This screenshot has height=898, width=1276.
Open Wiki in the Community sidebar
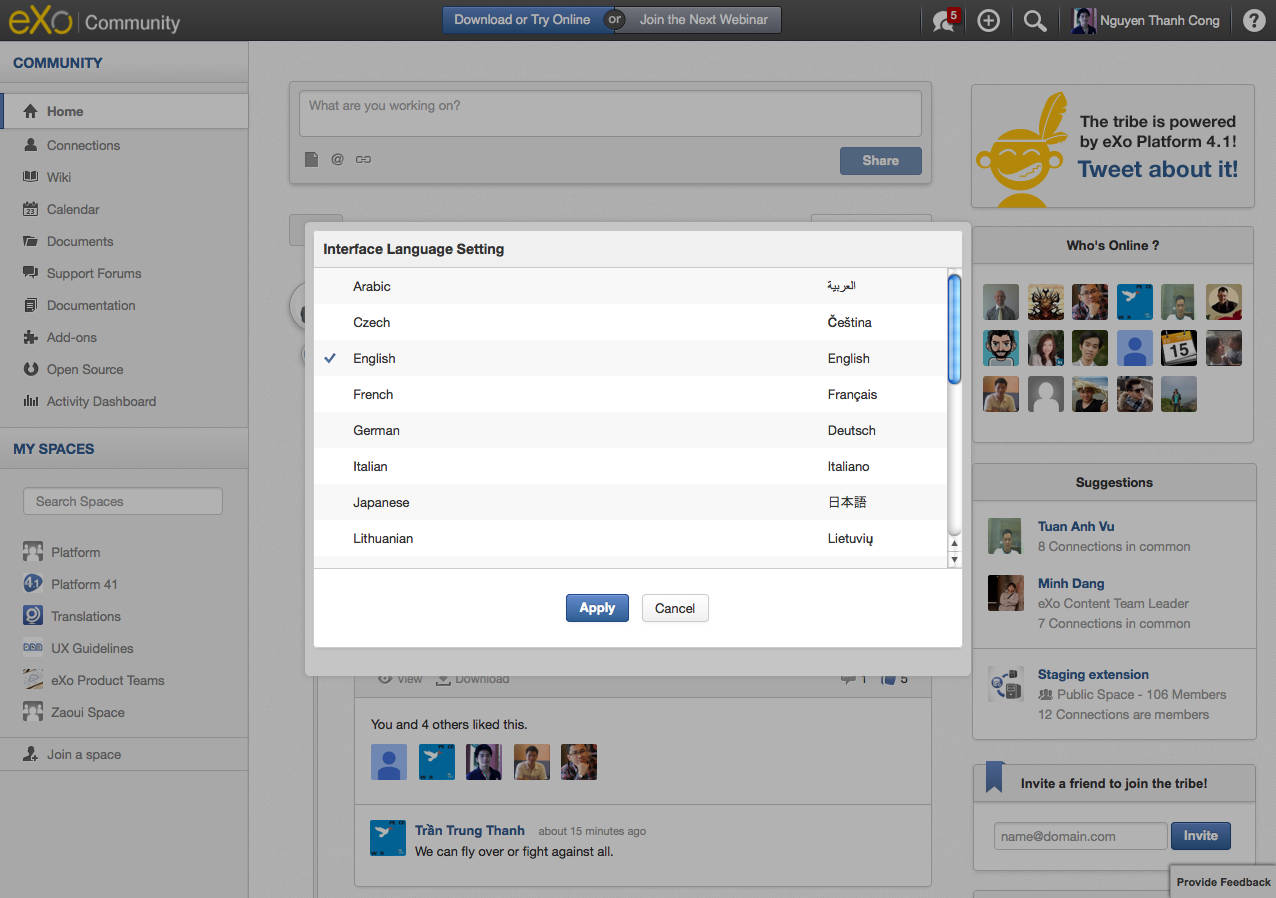pyautogui.click(x=59, y=177)
